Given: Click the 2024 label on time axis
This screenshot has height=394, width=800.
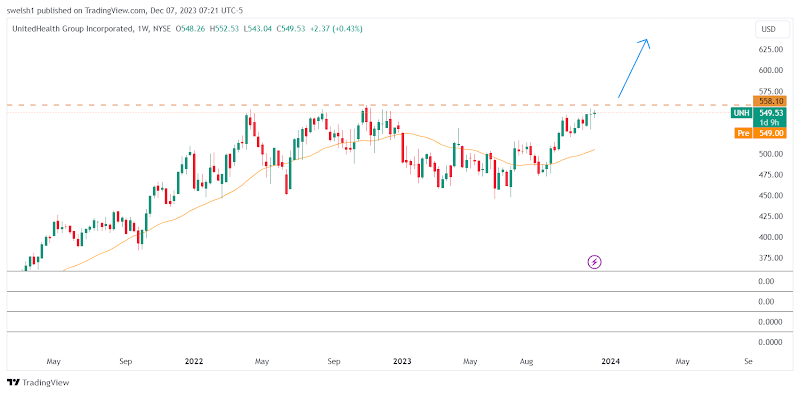Looking at the screenshot, I should coord(611,361).
